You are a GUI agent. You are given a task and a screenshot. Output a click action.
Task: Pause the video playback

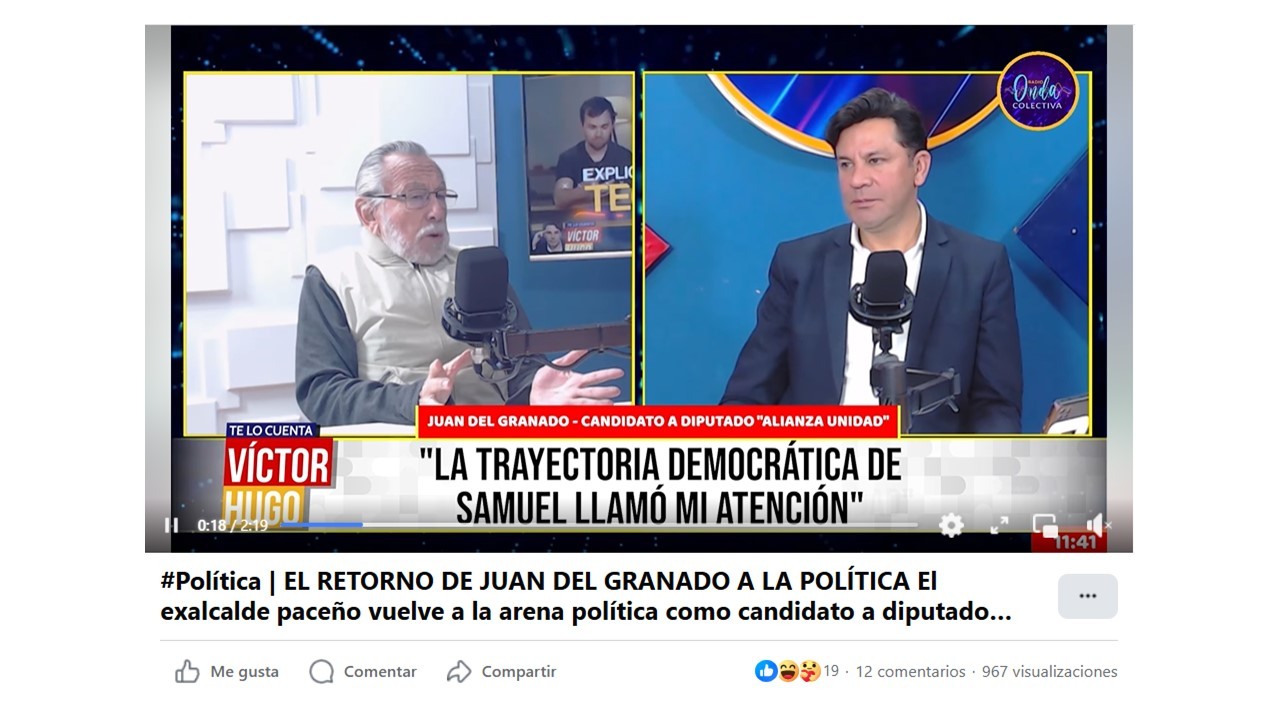click(x=171, y=525)
